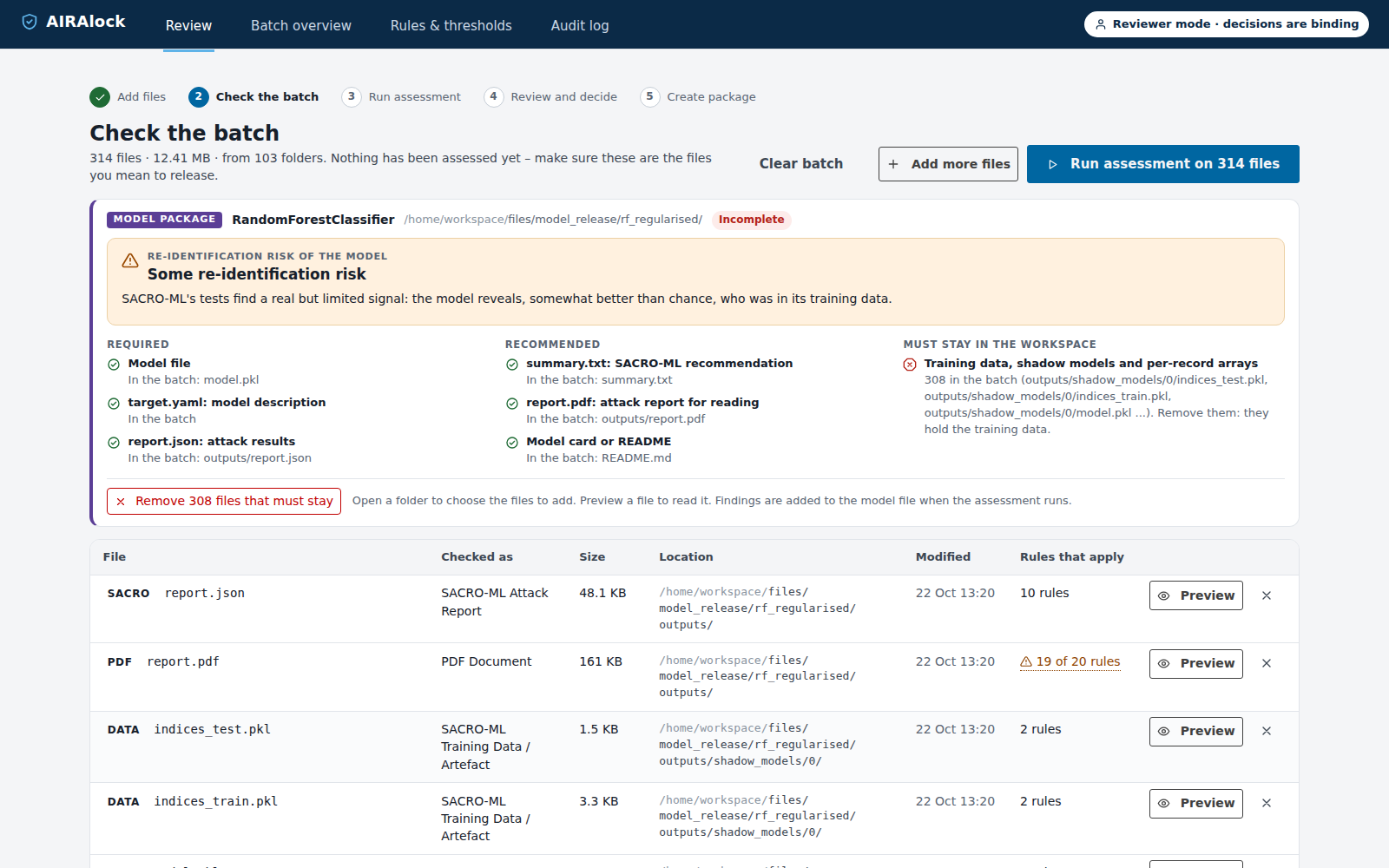
Task: Click the summary.txt recommendation check icon
Action: 512,365
